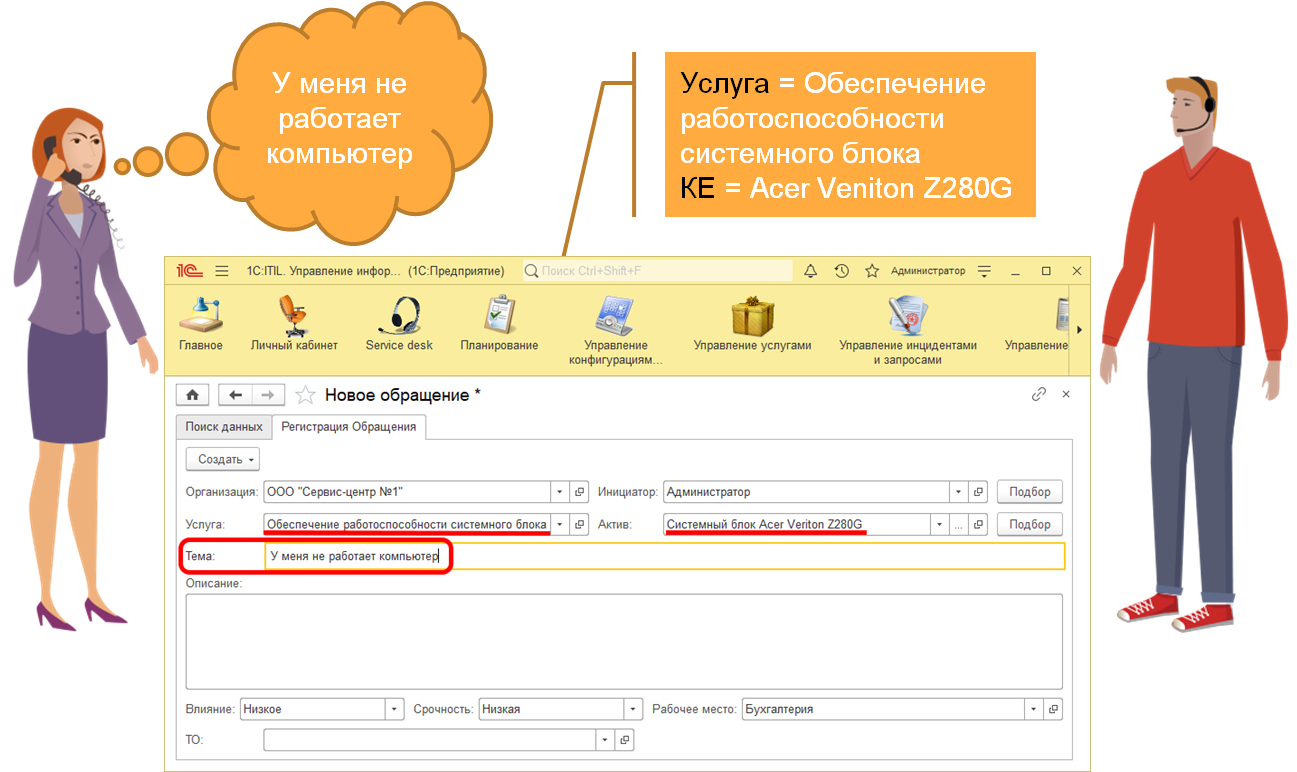Open the Управление услугами section
Screen dimensions: 1297x772
click(752, 324)
